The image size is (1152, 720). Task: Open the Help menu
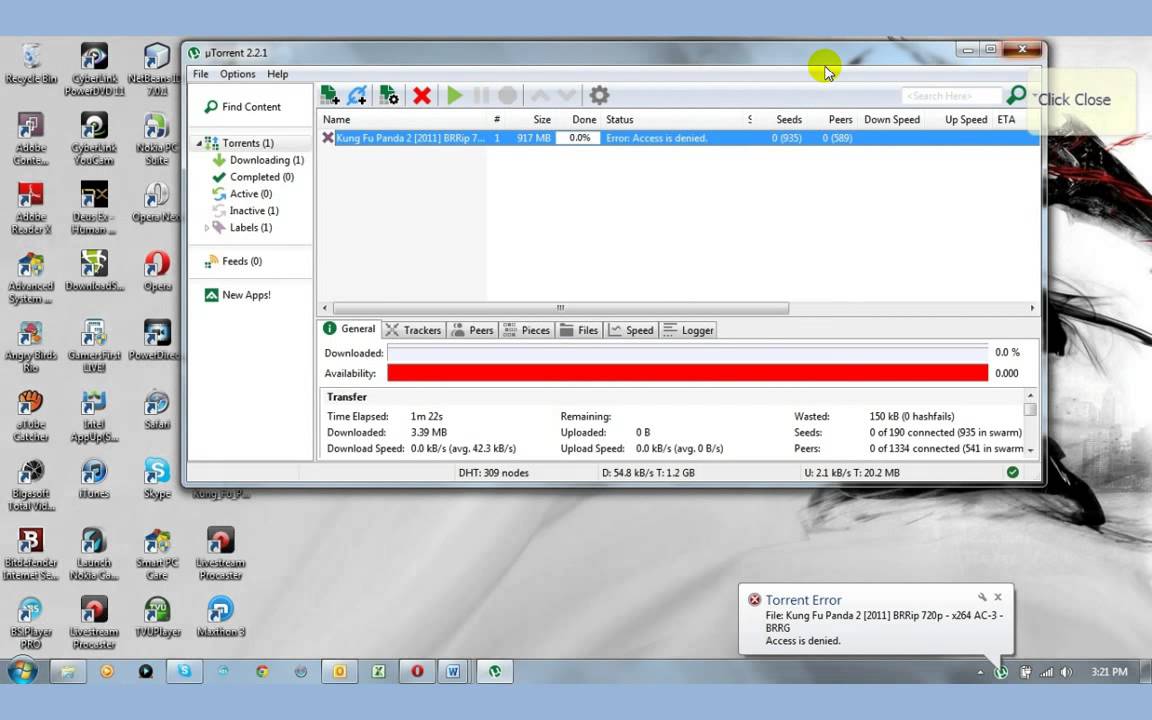pos(277,74)
